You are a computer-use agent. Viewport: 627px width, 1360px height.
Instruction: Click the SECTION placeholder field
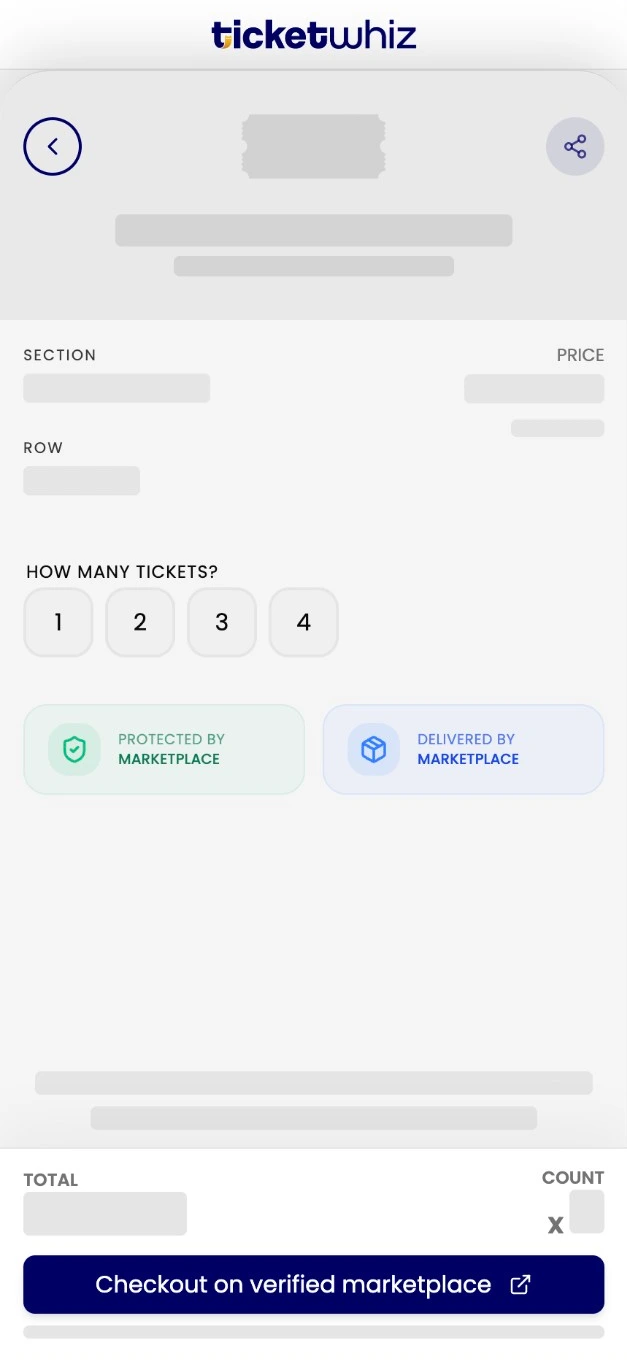pos(116,388)
